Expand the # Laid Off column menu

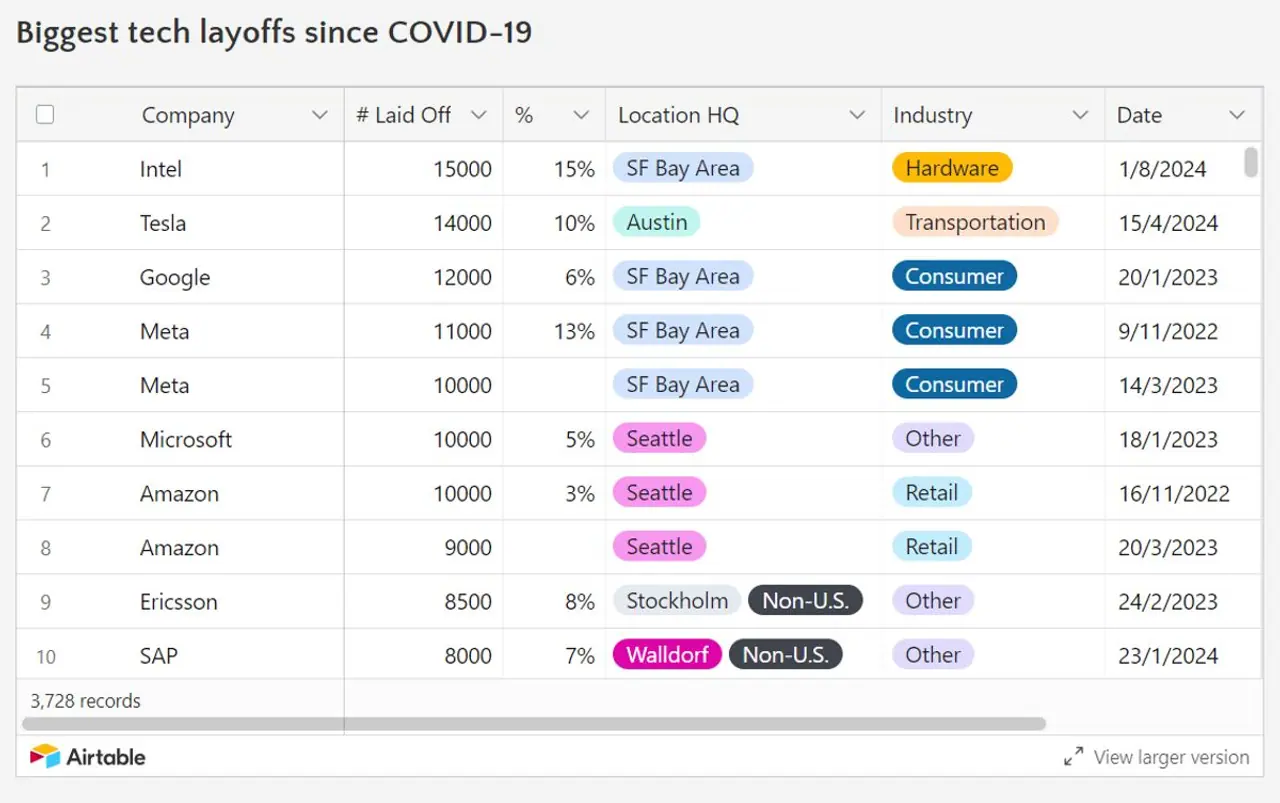pos(479,116)
